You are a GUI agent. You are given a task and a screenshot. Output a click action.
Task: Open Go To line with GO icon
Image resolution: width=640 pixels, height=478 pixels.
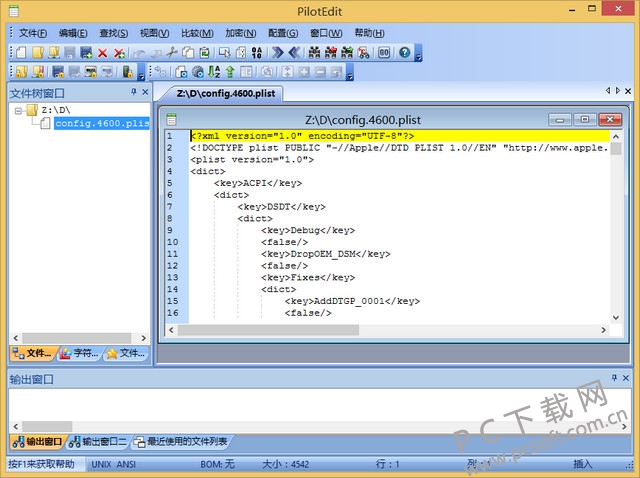pyautogui.click(x=384, y=53)
